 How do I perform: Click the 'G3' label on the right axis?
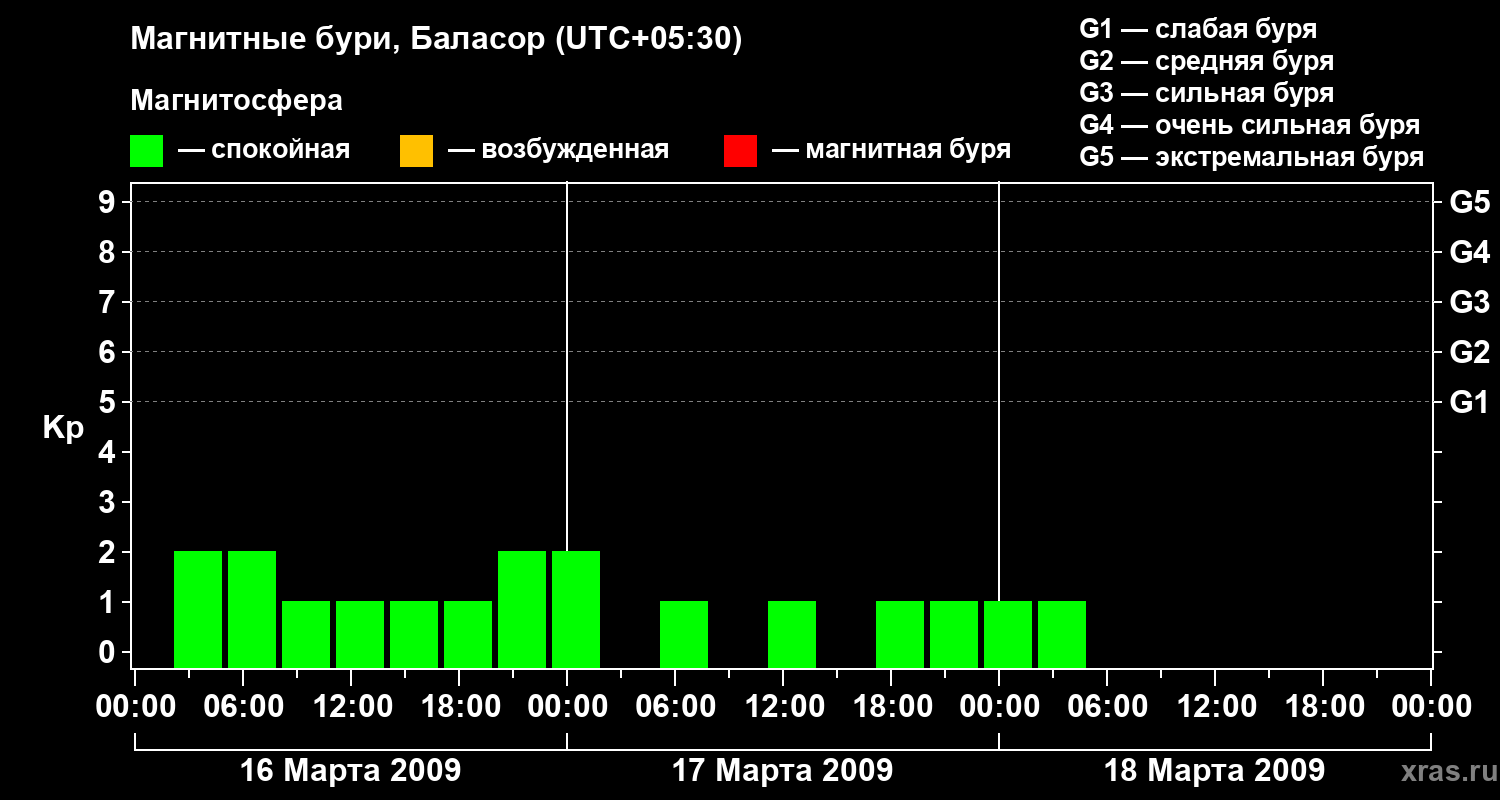(x=1469, y=302)
